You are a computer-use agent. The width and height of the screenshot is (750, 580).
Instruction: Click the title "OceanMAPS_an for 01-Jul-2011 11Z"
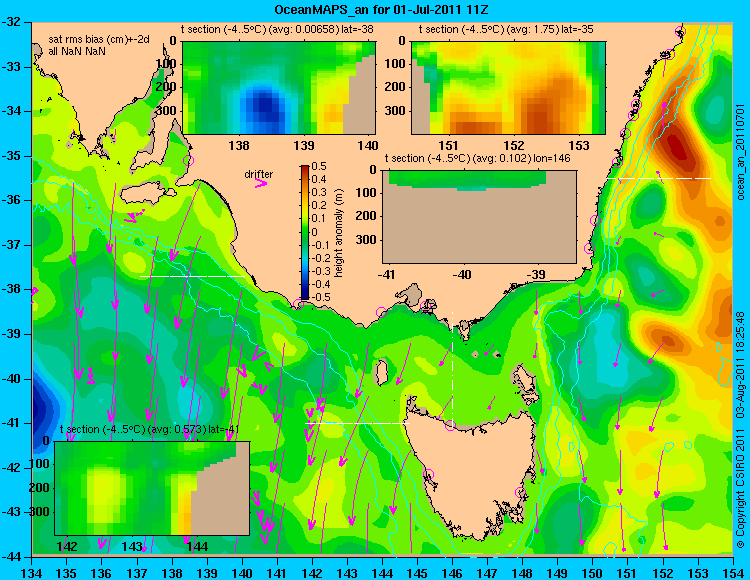click(x=381, y=10)
